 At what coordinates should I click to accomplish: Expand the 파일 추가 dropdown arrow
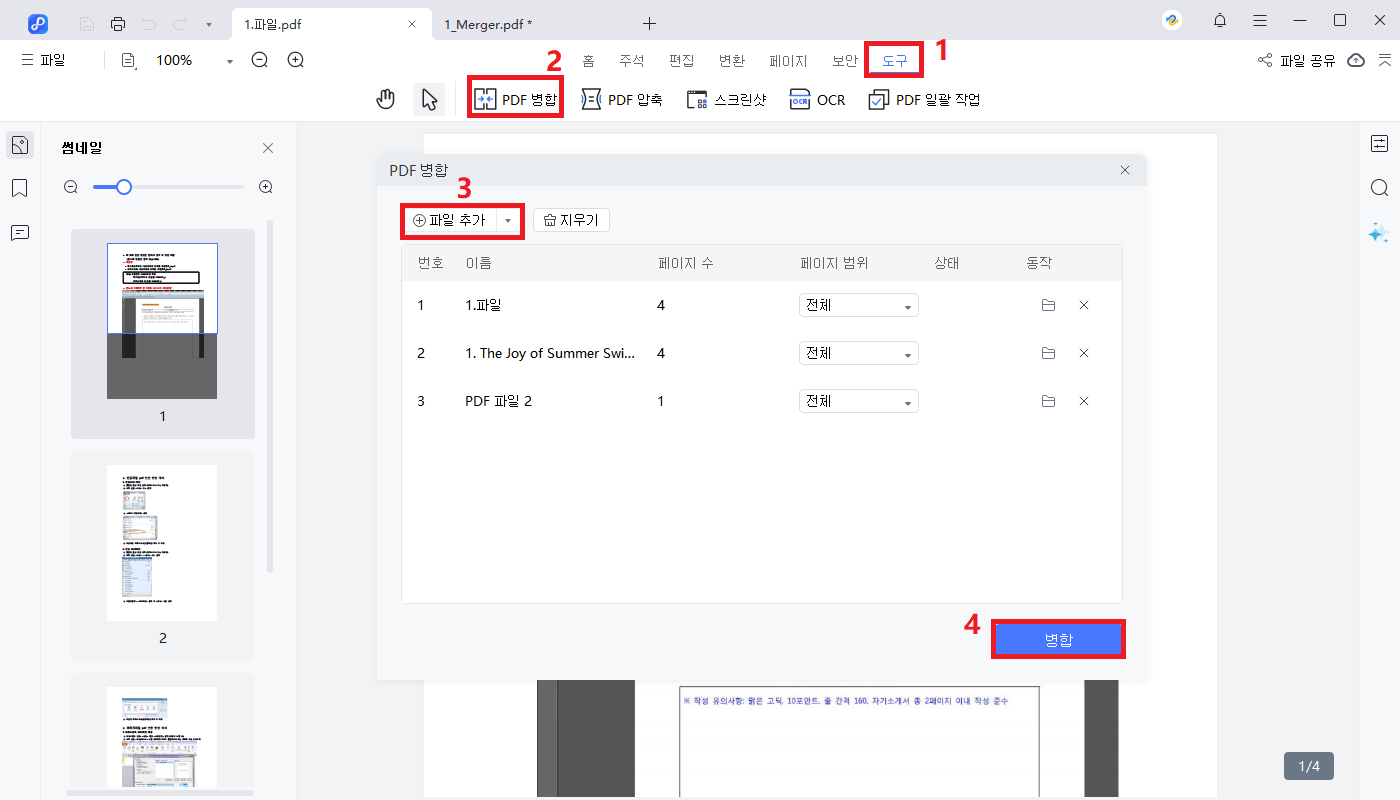click(508, 220)
